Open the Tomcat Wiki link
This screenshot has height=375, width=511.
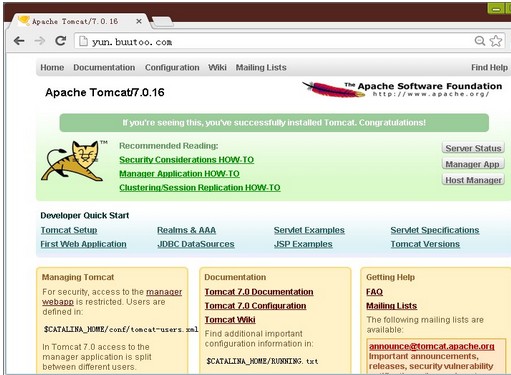(230, 320)
